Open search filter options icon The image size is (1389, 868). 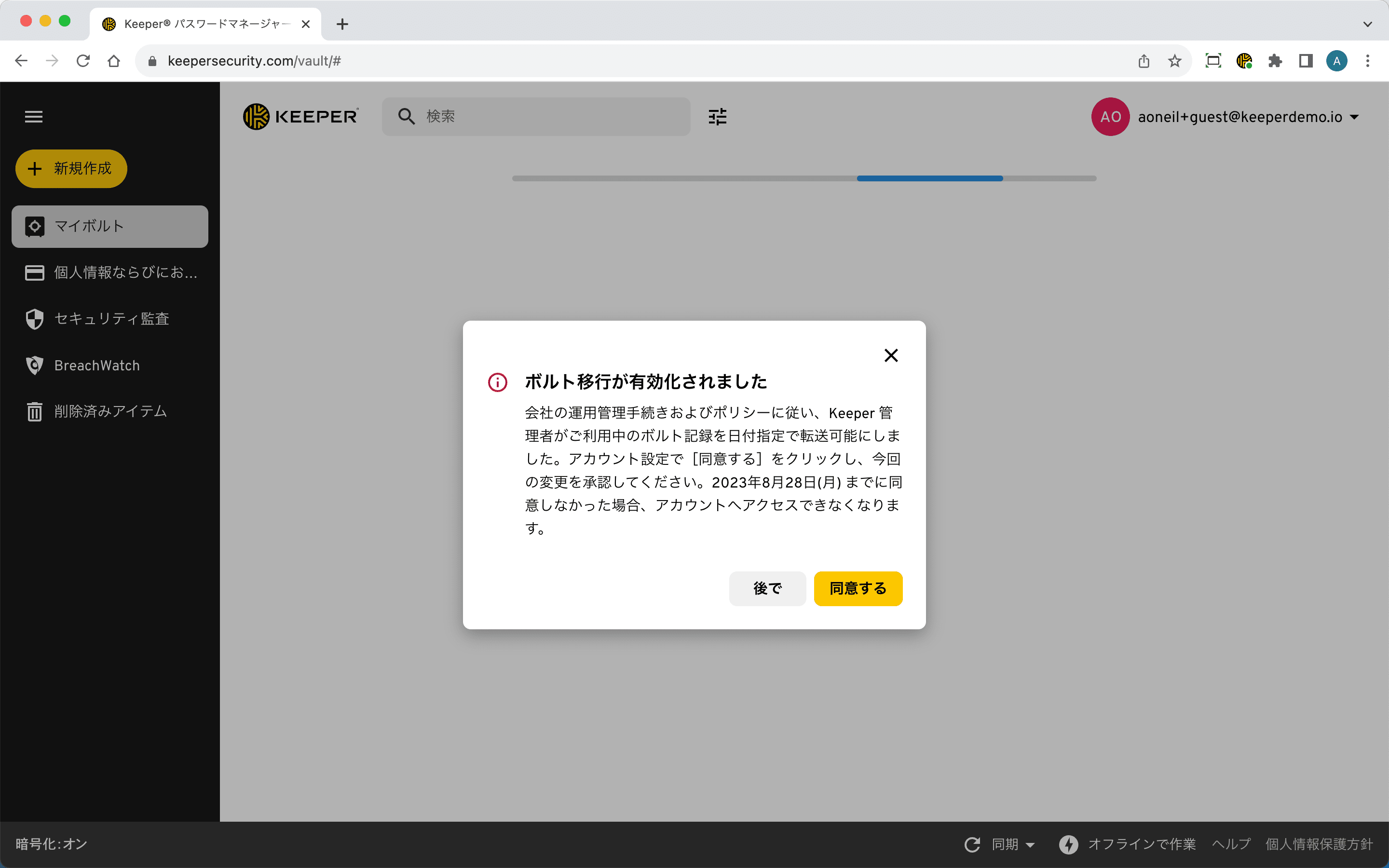tap(718, 117)
